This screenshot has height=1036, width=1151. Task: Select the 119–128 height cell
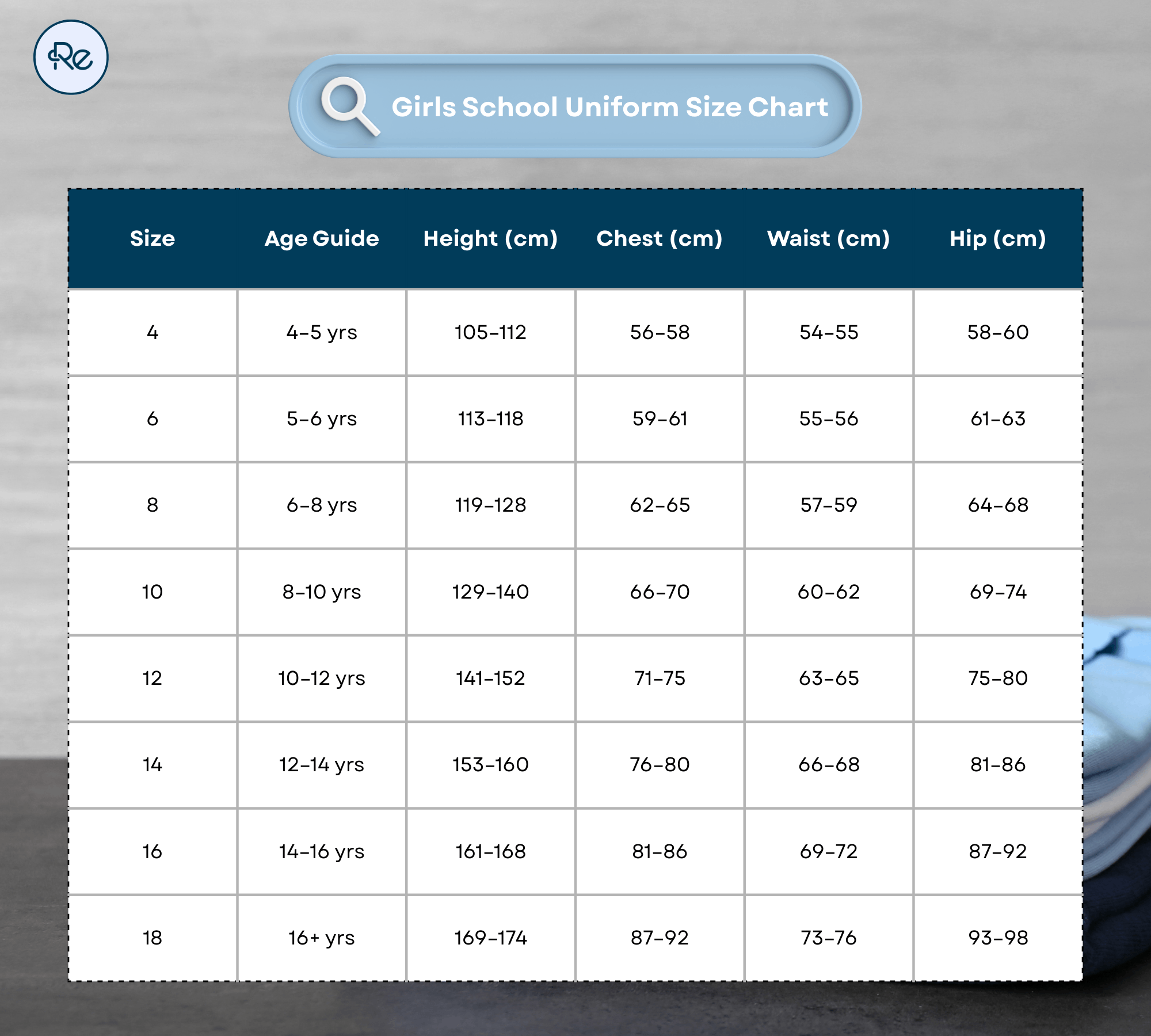coord(490,505)
